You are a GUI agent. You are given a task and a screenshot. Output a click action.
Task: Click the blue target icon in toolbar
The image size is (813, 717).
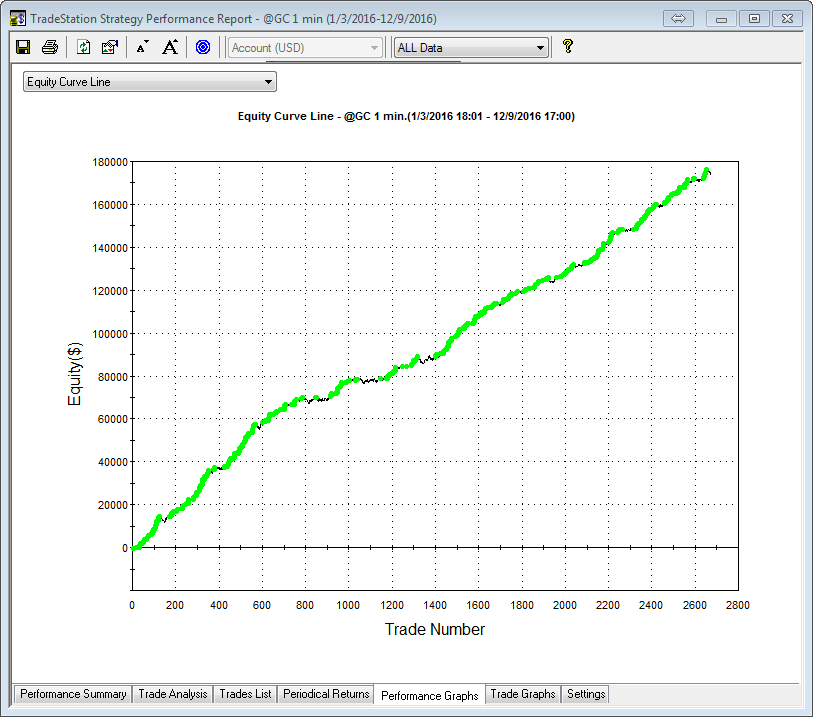[203, 47]
